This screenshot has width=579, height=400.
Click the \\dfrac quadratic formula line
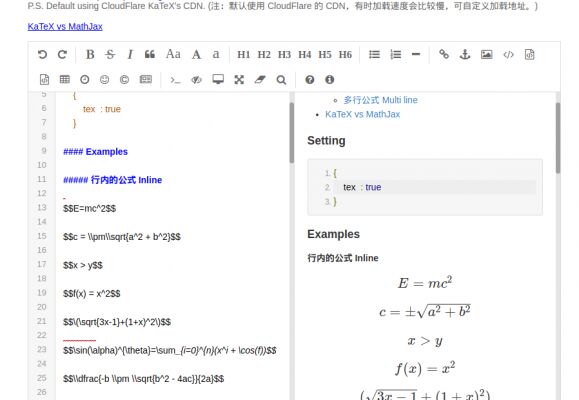[143, 379]
